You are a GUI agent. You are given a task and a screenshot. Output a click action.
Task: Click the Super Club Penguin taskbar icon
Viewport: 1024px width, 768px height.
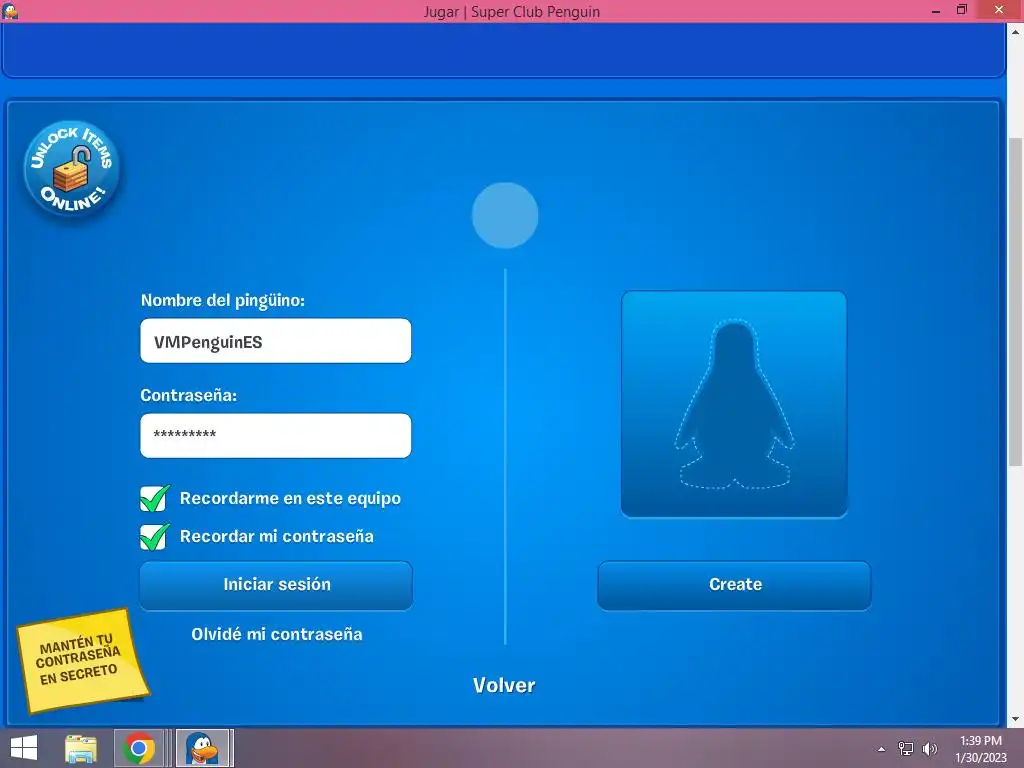click(202, 748)
